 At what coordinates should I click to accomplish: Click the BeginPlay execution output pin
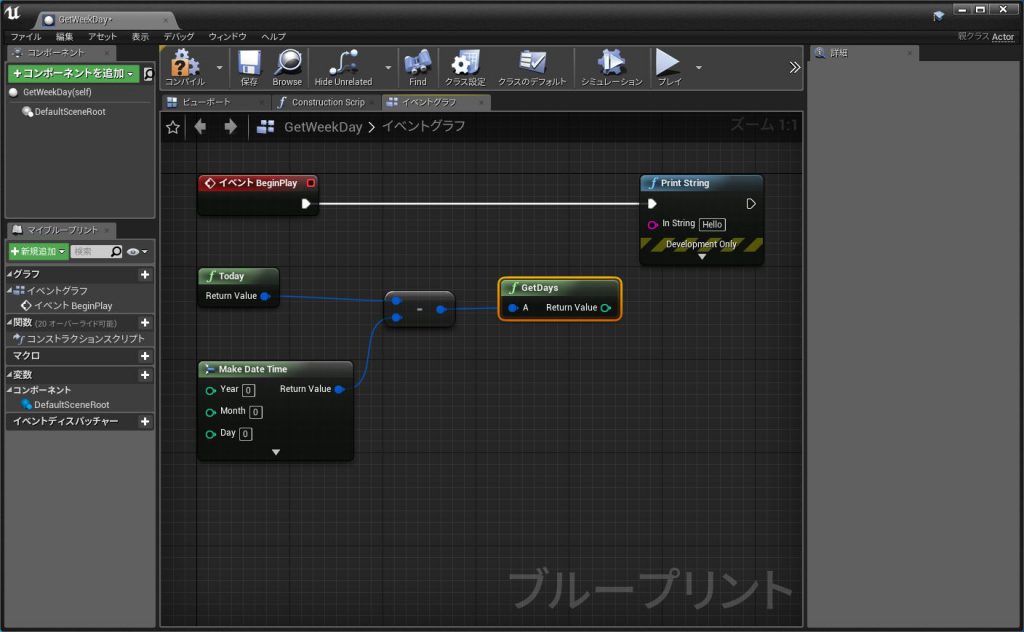[x=306, y=204]
